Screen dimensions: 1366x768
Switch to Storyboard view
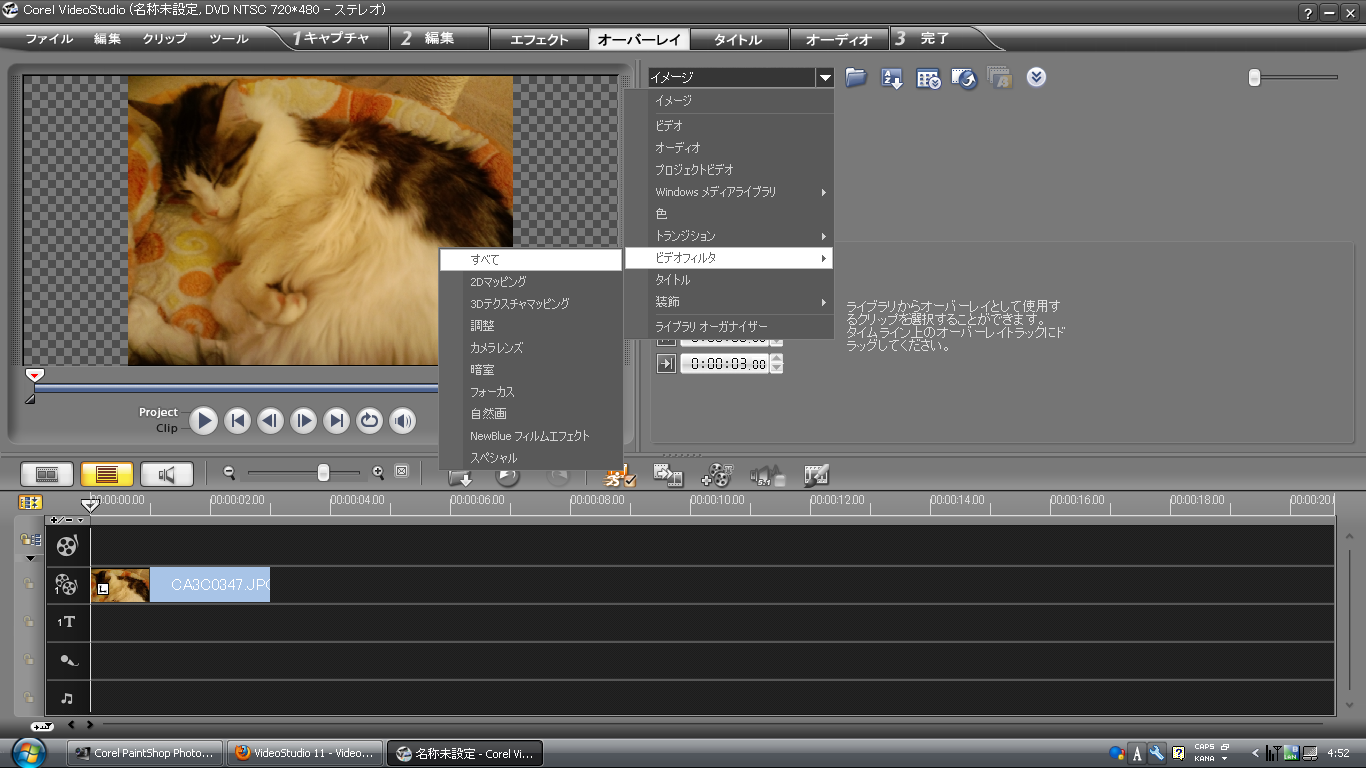[47, 474]
